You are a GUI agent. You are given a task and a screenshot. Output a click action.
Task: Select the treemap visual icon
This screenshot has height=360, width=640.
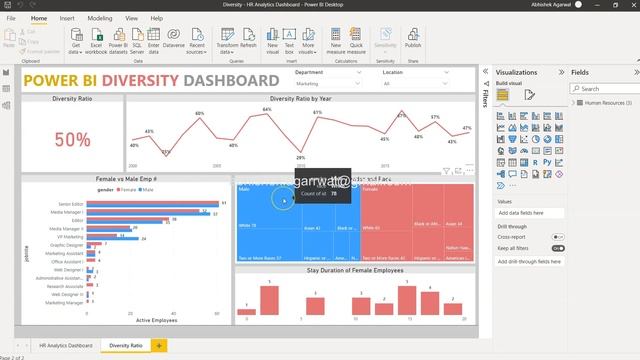(x=559, y=139)
